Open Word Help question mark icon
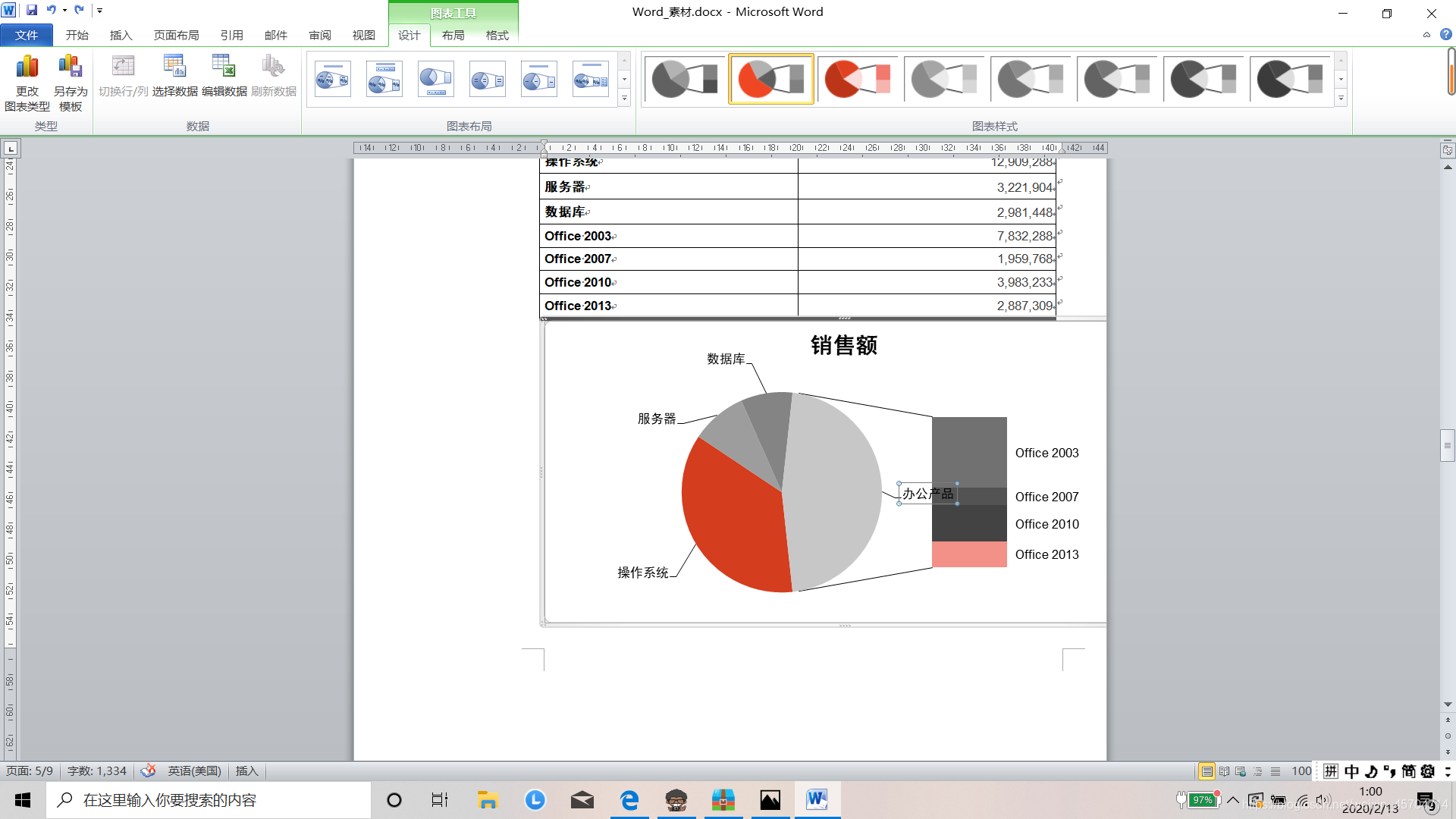This screenshot has height=819, width=1456. (1446, 35)
